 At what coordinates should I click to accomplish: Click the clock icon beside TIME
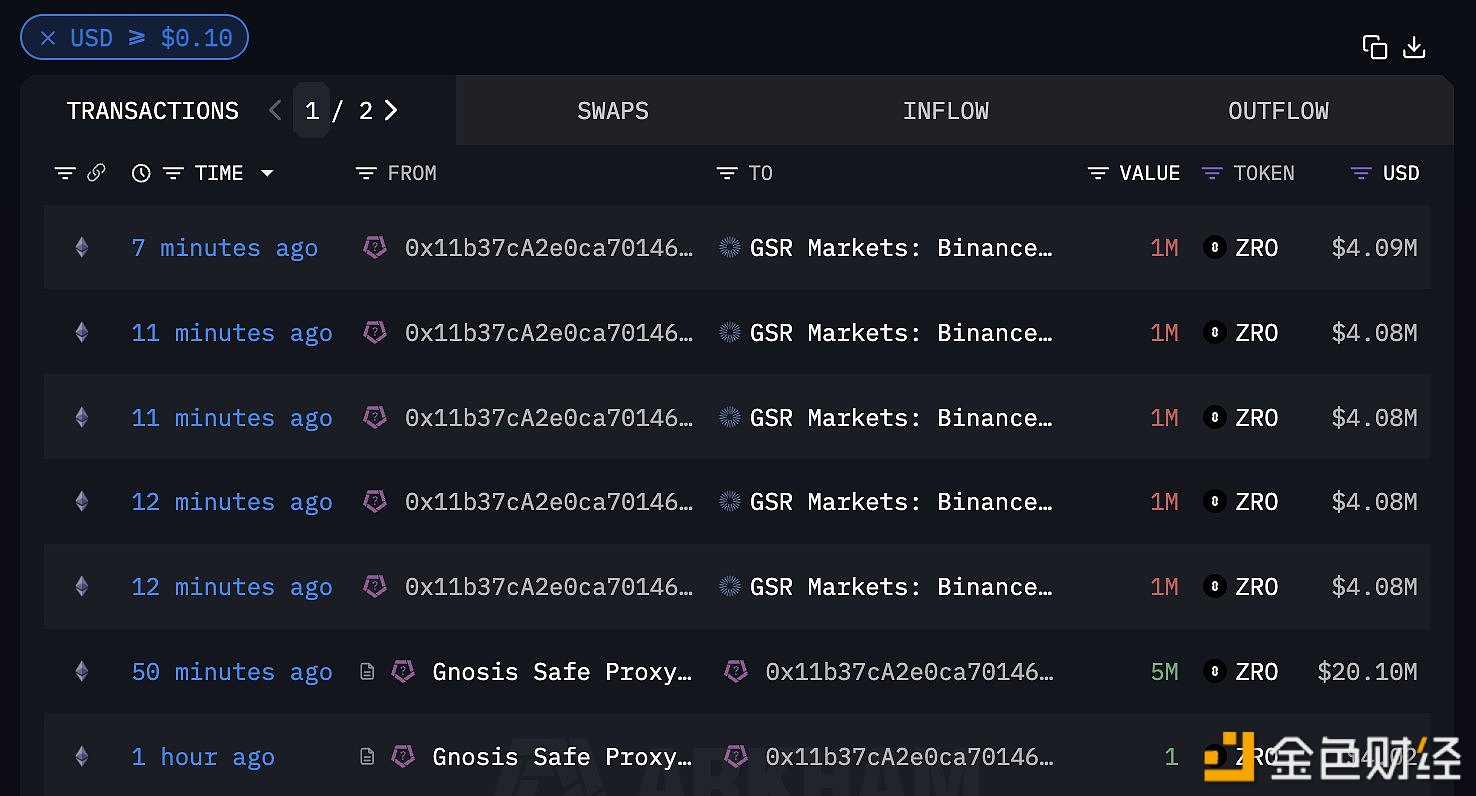[141, 173]
